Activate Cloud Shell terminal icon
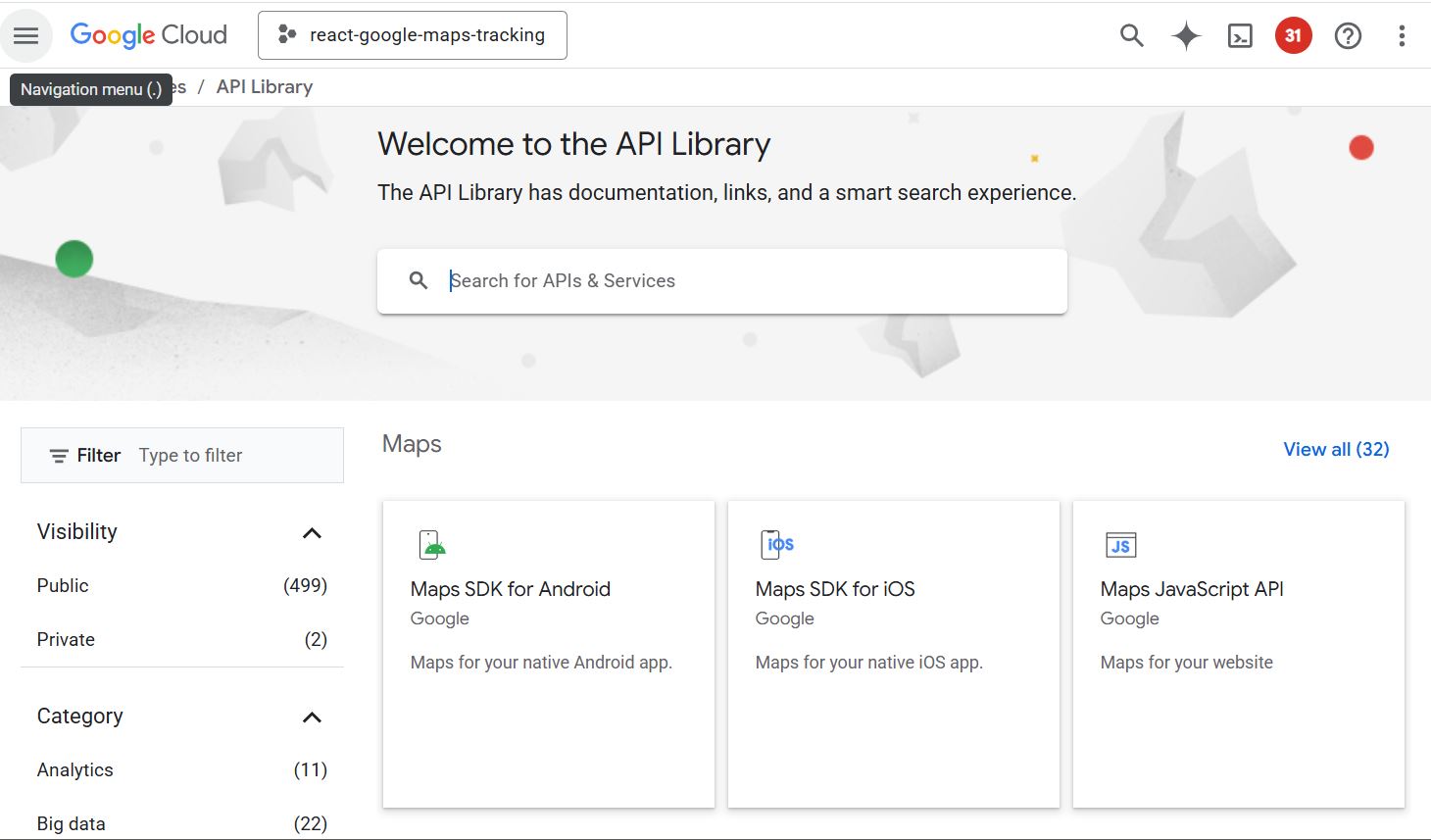 pos(1240,36)
